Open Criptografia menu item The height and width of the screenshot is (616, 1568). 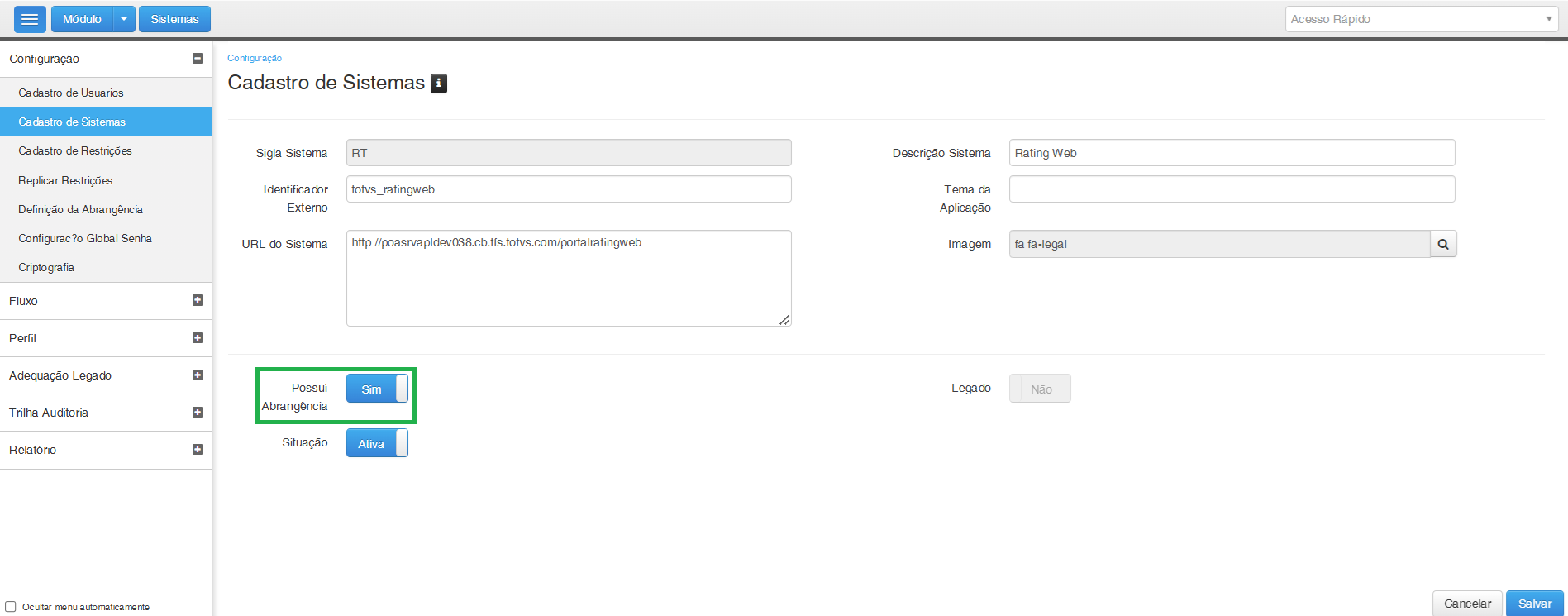click(x=106, y=267)
